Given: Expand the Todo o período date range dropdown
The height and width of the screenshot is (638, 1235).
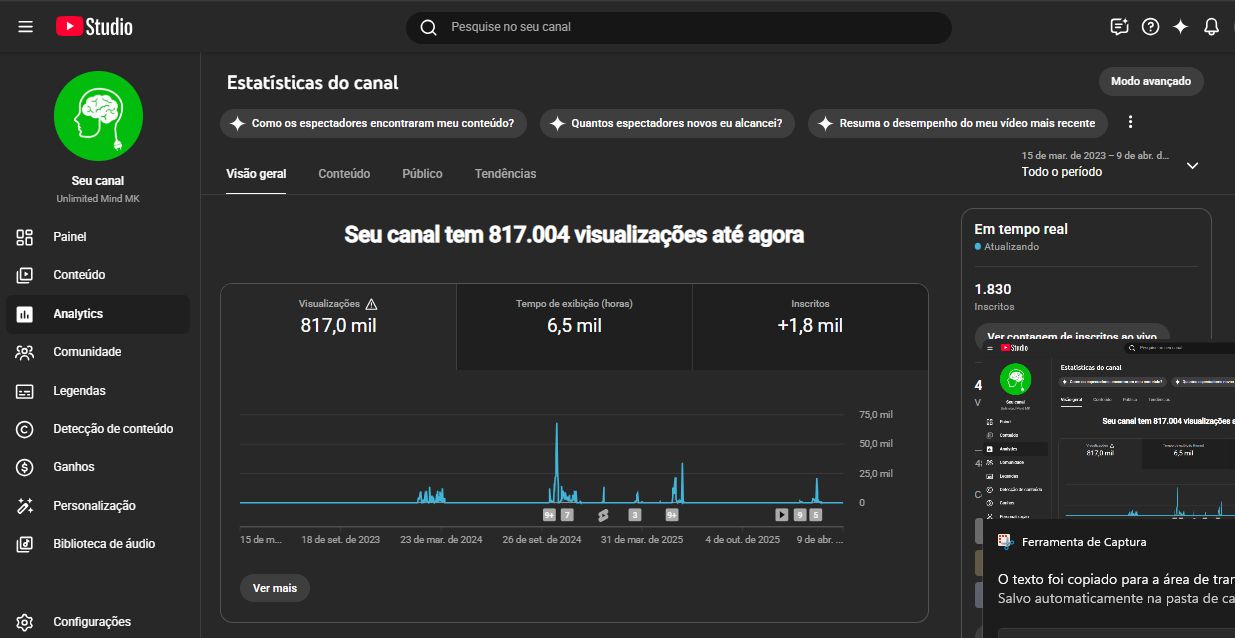Looking at the screenshot, I should coord(1110,165).
